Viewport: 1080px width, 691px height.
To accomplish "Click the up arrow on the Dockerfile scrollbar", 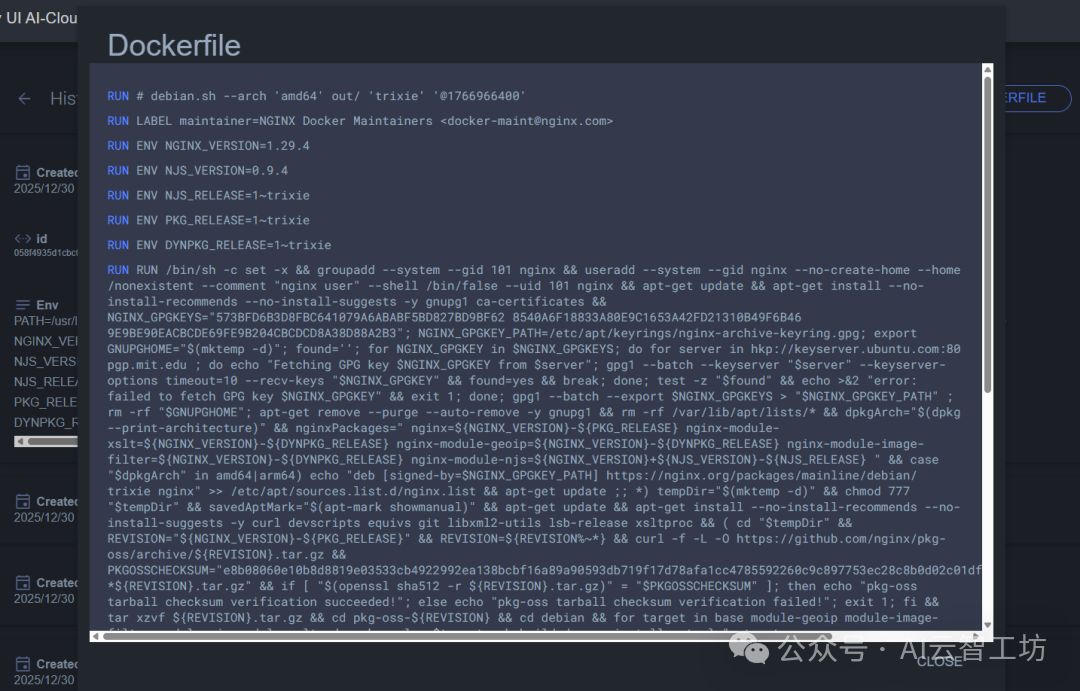I will tap(988, 68).
